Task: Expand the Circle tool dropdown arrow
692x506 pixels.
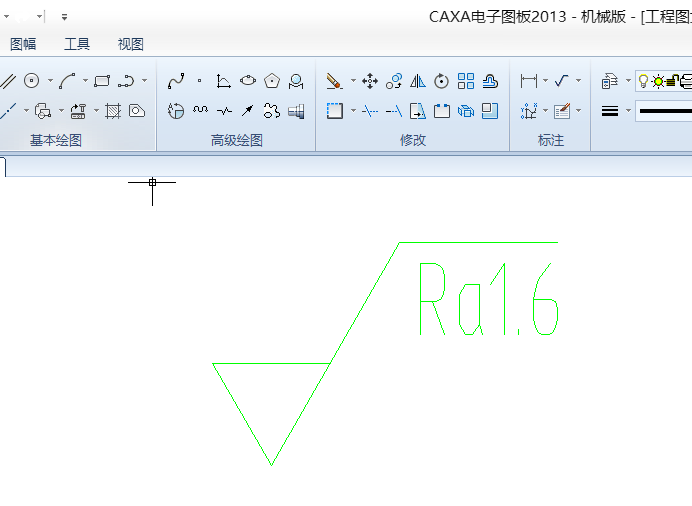Action: (50, 81)
